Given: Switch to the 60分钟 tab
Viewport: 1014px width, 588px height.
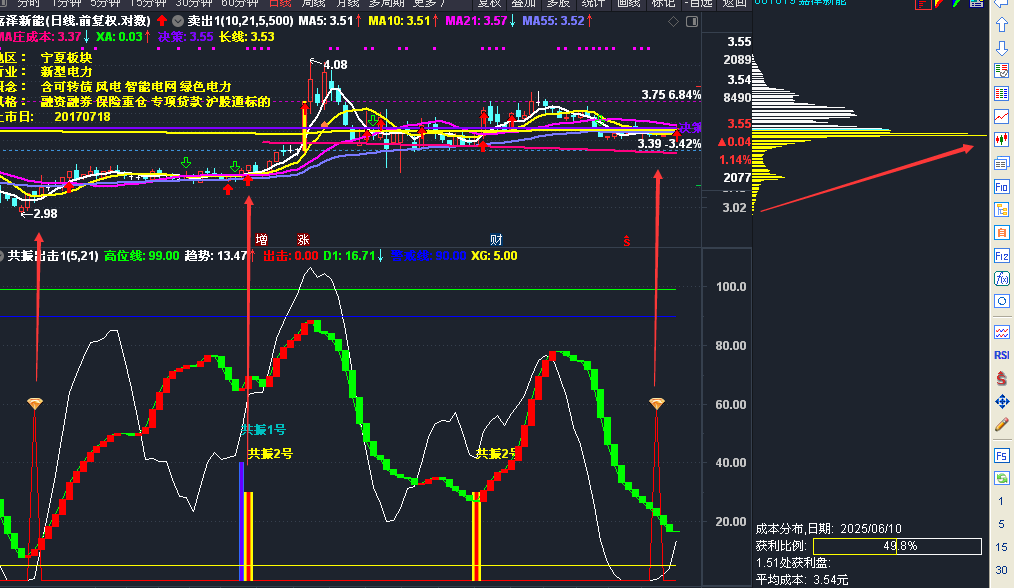Looking at the screenshot, I should (x=240, y=3).
